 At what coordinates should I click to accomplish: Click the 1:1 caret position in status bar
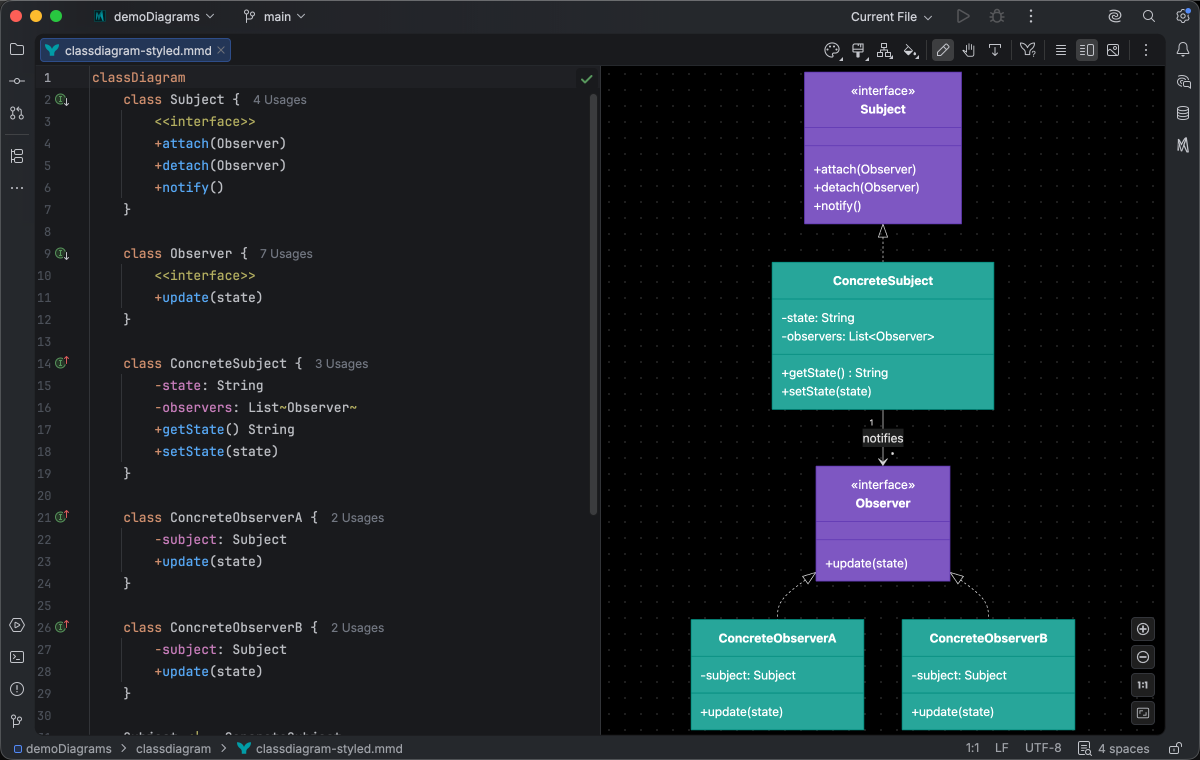(x=972, y=748)
